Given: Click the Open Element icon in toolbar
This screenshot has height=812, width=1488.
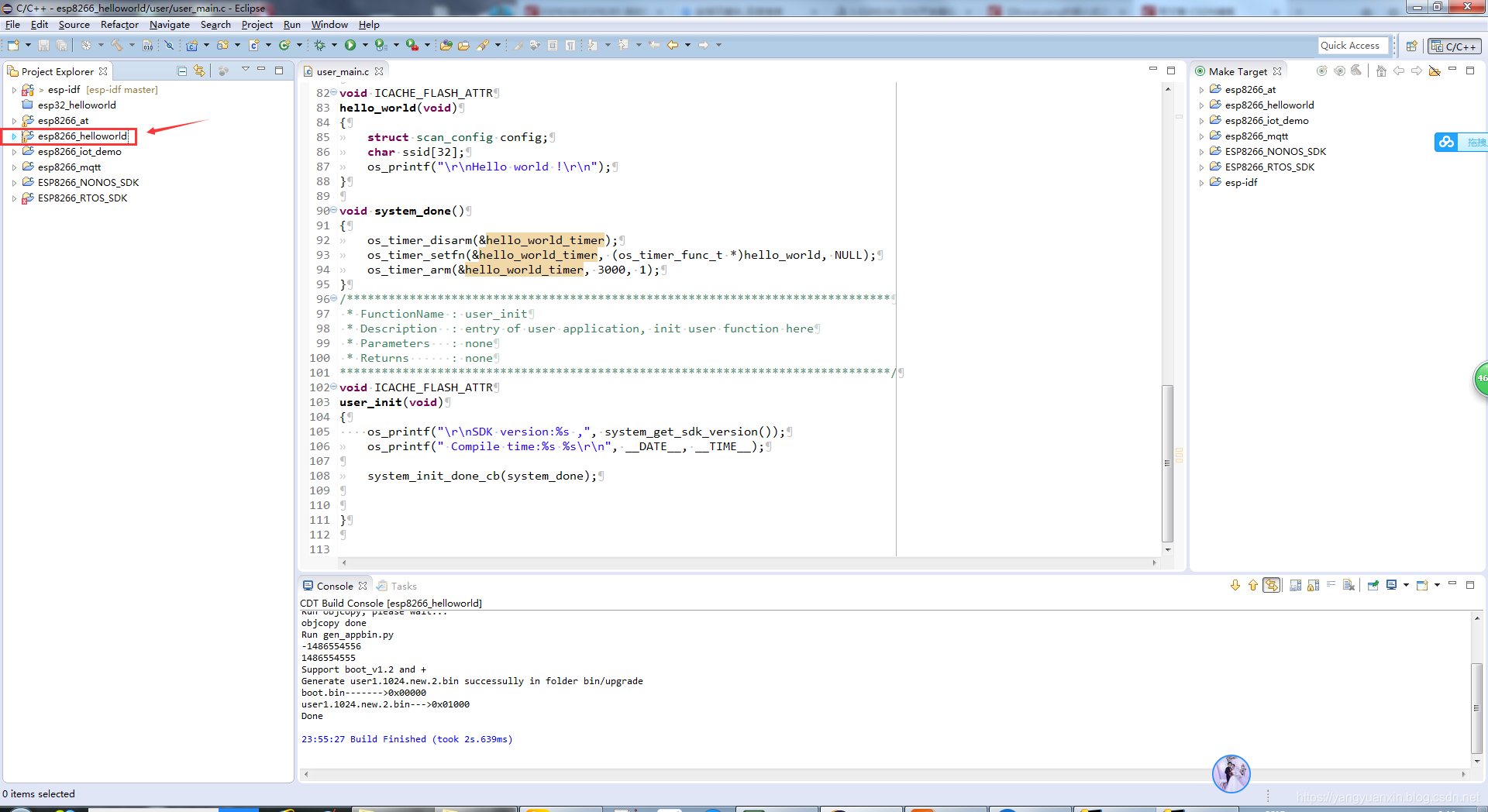Looking at the screenshot, I should click(x=446, y=45).
